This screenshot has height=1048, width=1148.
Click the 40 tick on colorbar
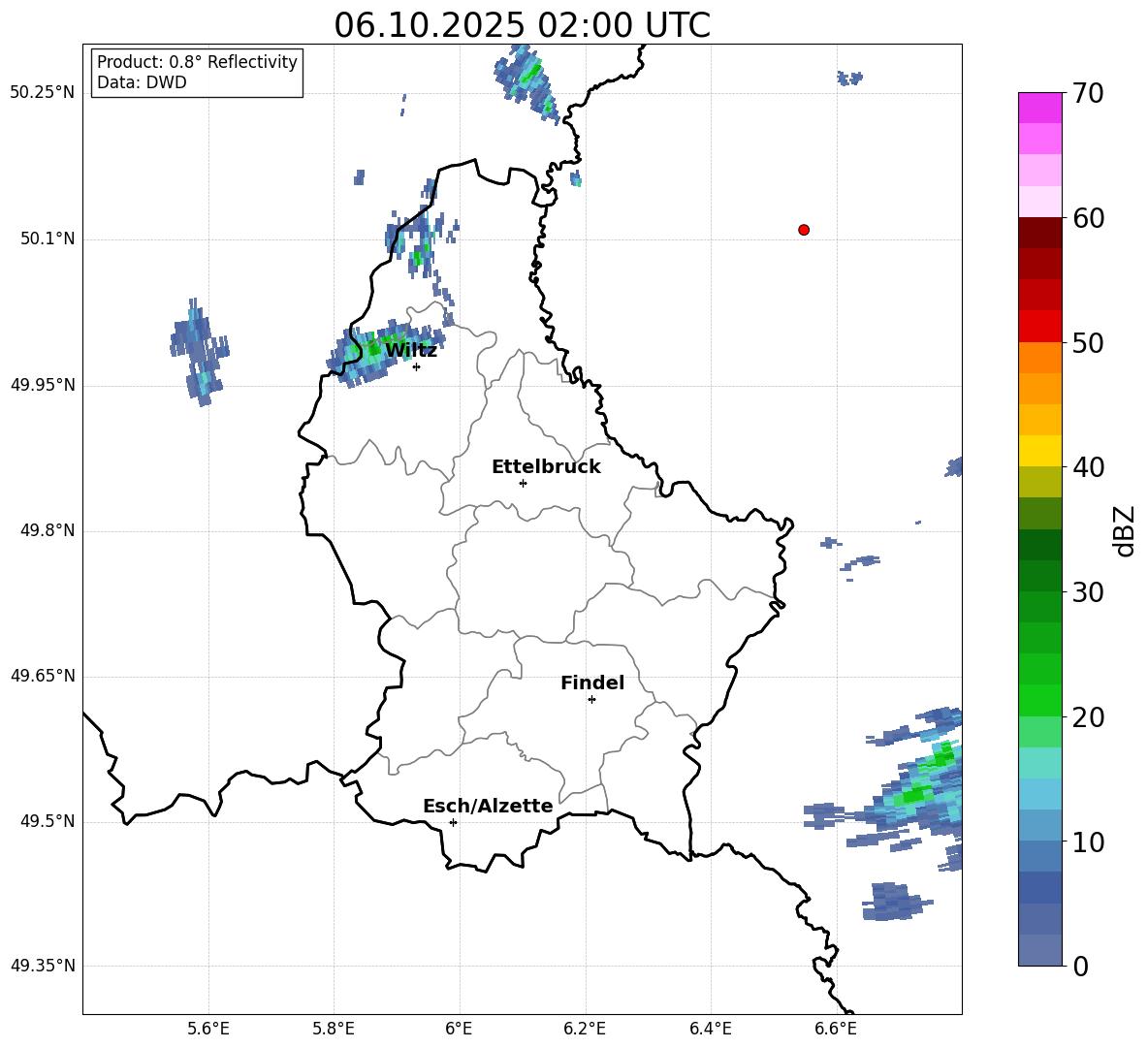coord(1088,467)
